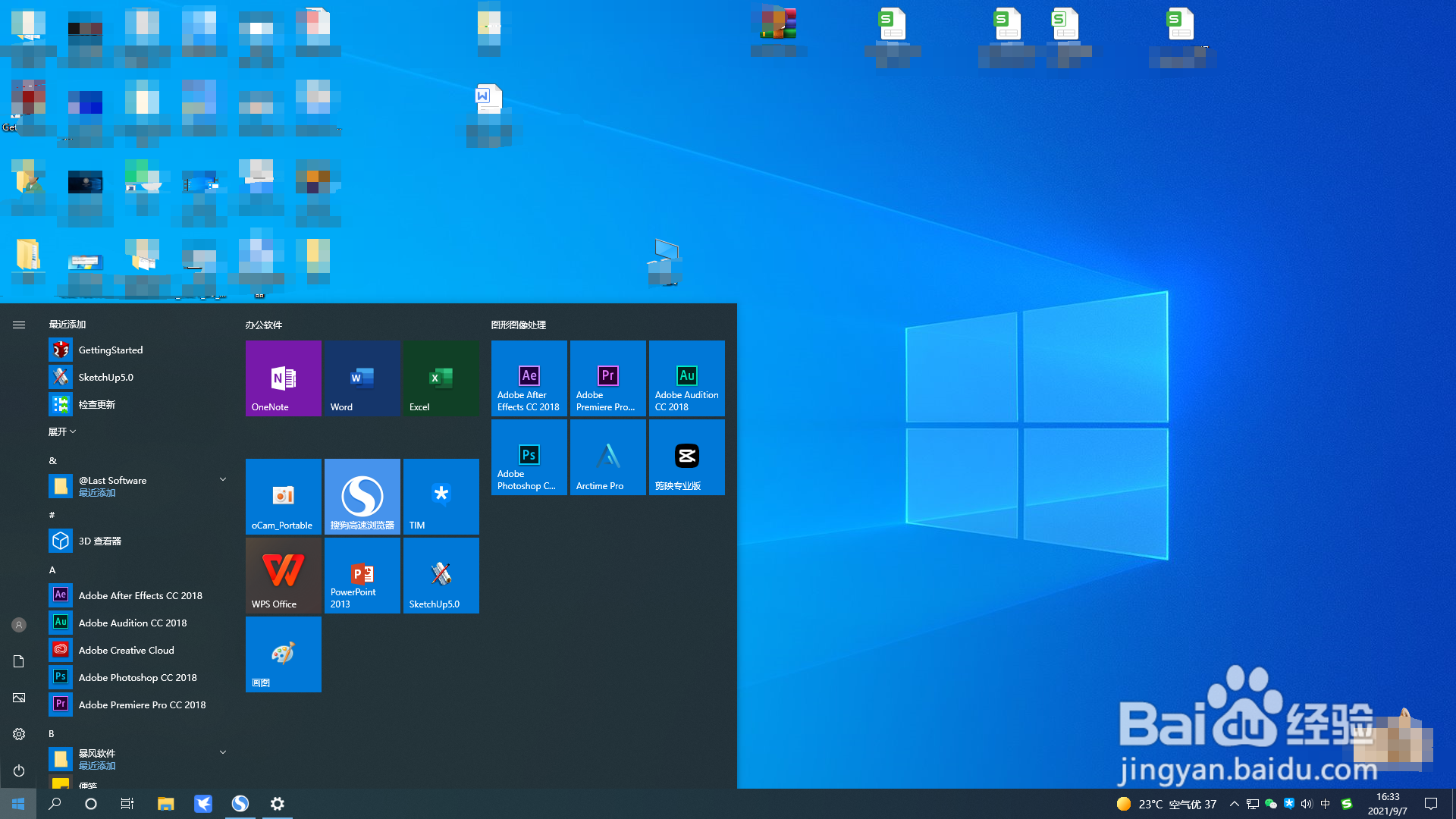Open Task View on the taskbar
The height and width of the screenshot is (819, 1456).
[x=127, y=804]
